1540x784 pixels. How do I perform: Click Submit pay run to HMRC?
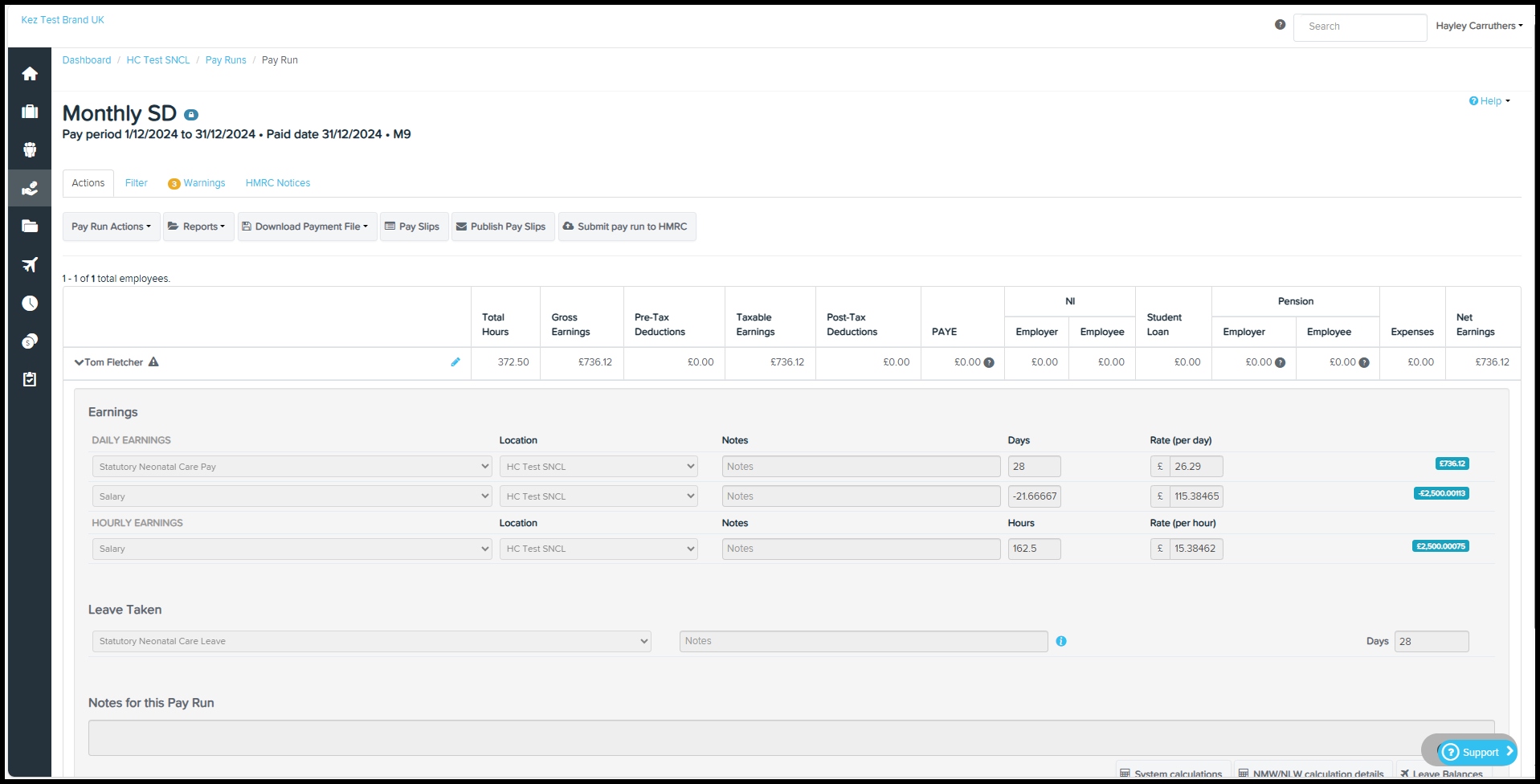pyautogui.click(x=626, y=227)
